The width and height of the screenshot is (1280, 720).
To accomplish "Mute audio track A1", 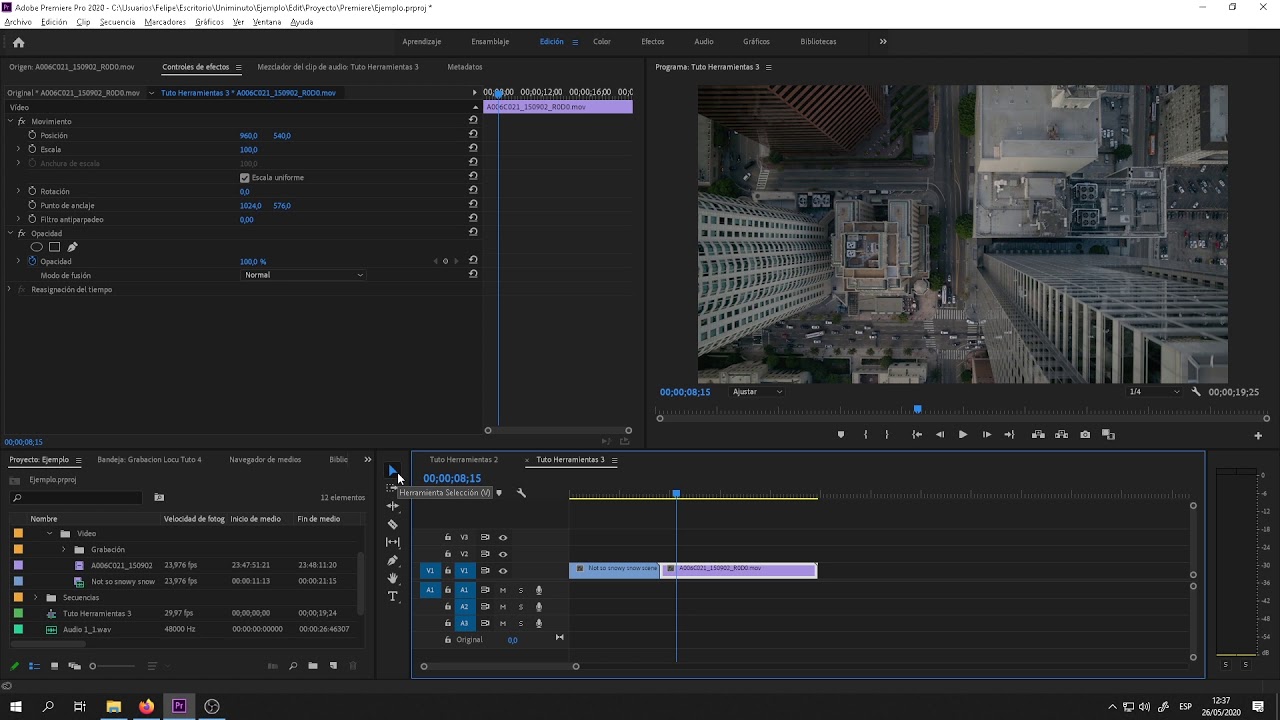I will tap(503, 590).
